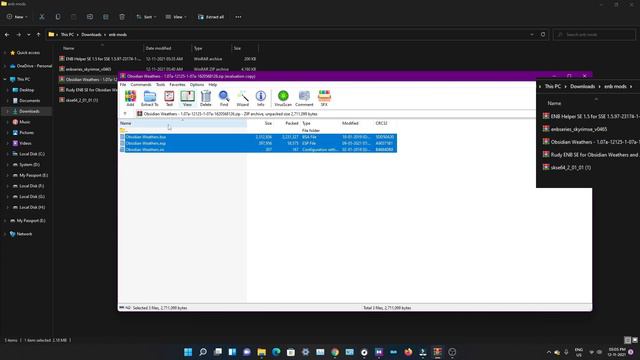Open the New dropdown in Explorer toolbar
This screenshot has height=360, width=640.
point(17,17)
